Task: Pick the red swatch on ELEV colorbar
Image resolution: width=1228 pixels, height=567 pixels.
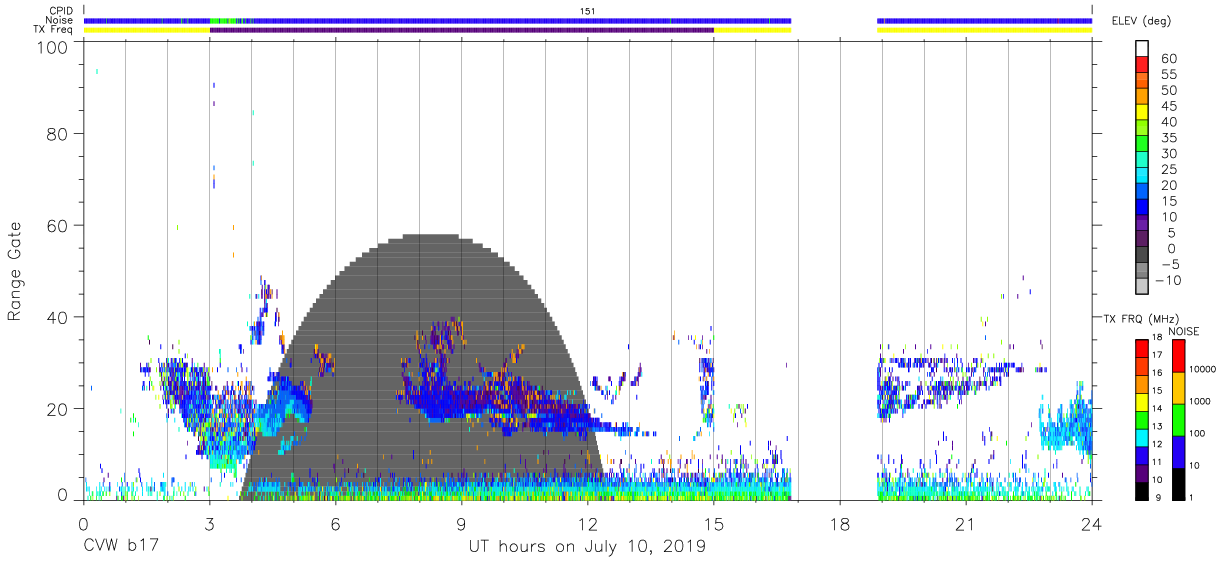Action: coord(1142,65)
